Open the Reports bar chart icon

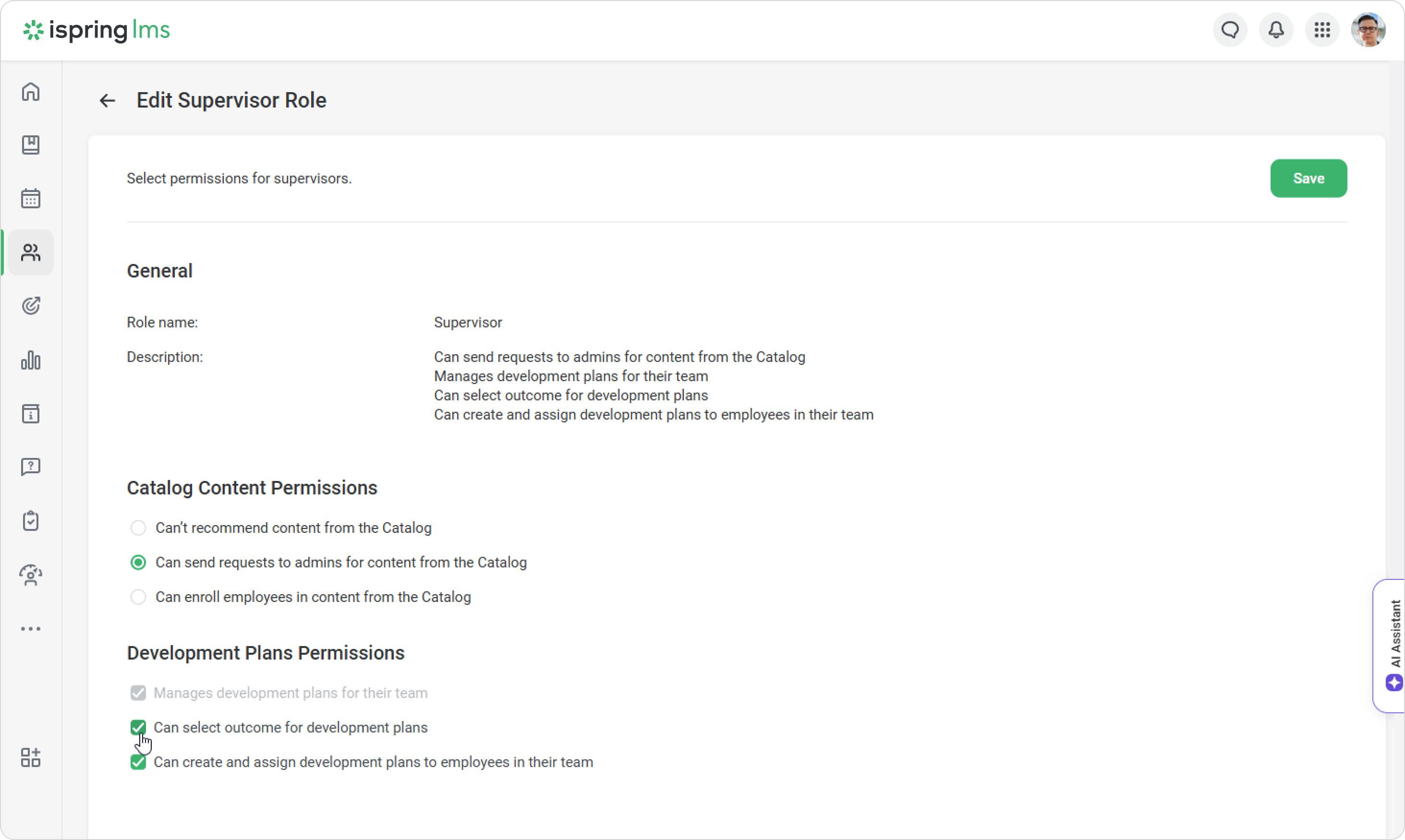(x=31, y=360)
